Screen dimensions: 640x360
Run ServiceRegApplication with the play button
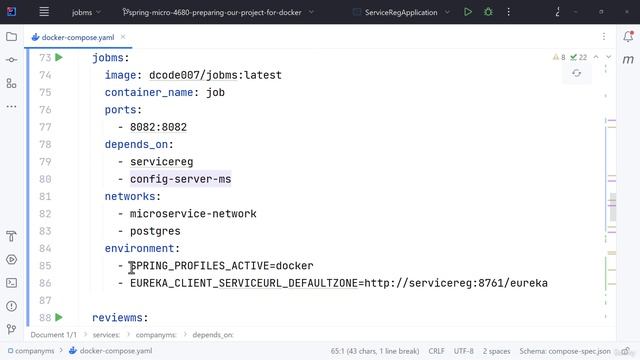click(x=468, y=12)
